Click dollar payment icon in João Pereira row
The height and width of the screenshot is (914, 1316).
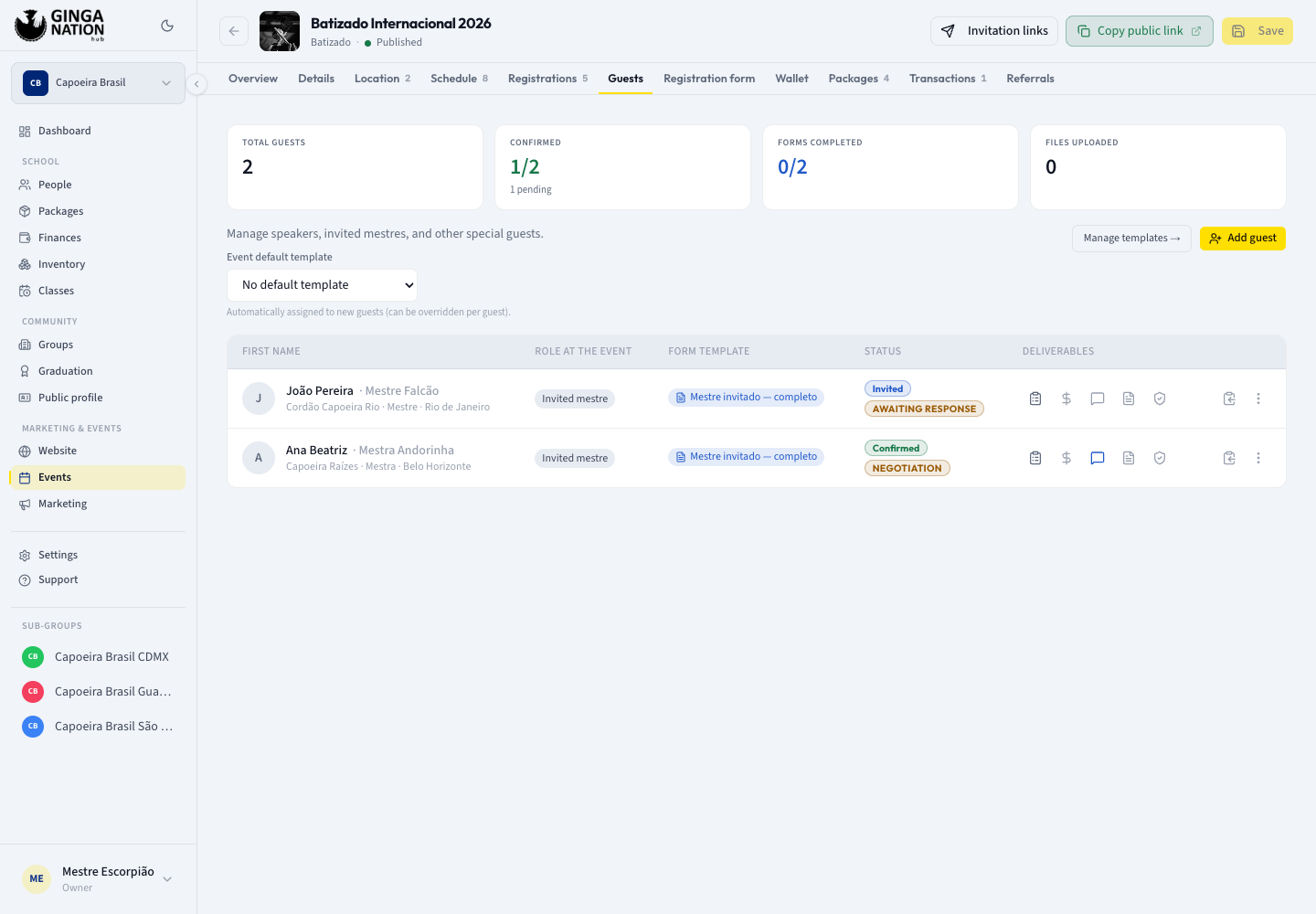1067,399
